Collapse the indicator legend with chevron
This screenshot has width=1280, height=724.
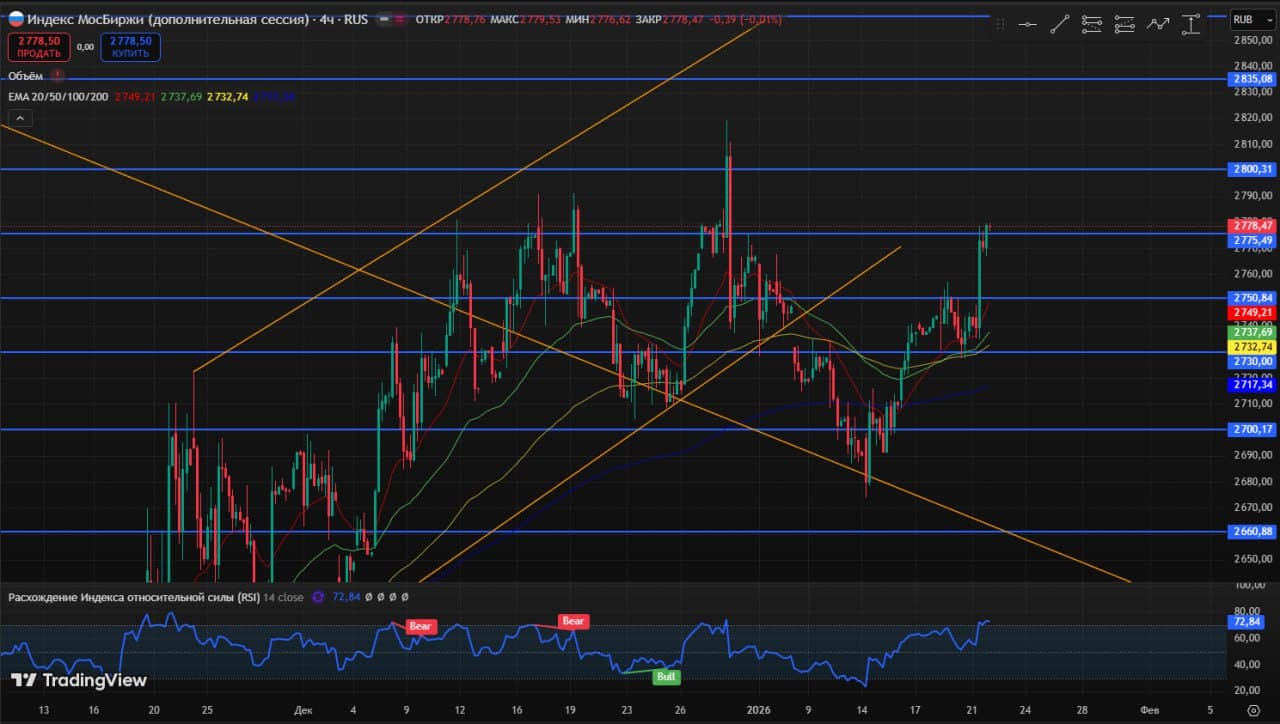20,118
